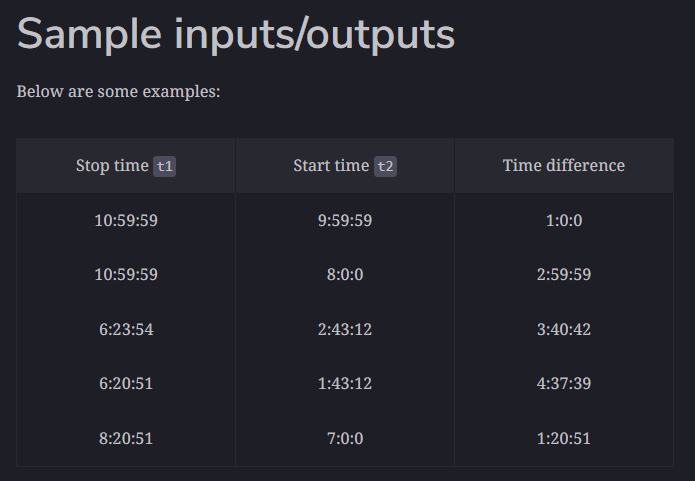
Task: Select the stop time cell 8:20:51
Action: point(126,438)
